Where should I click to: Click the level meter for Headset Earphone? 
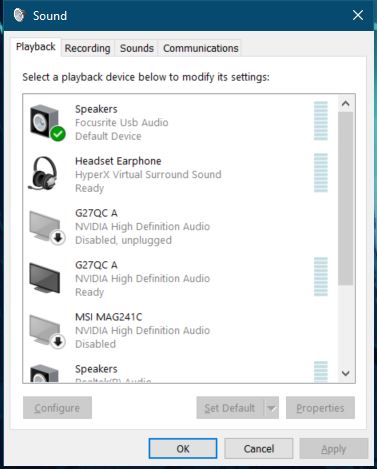tap(321, 173)
